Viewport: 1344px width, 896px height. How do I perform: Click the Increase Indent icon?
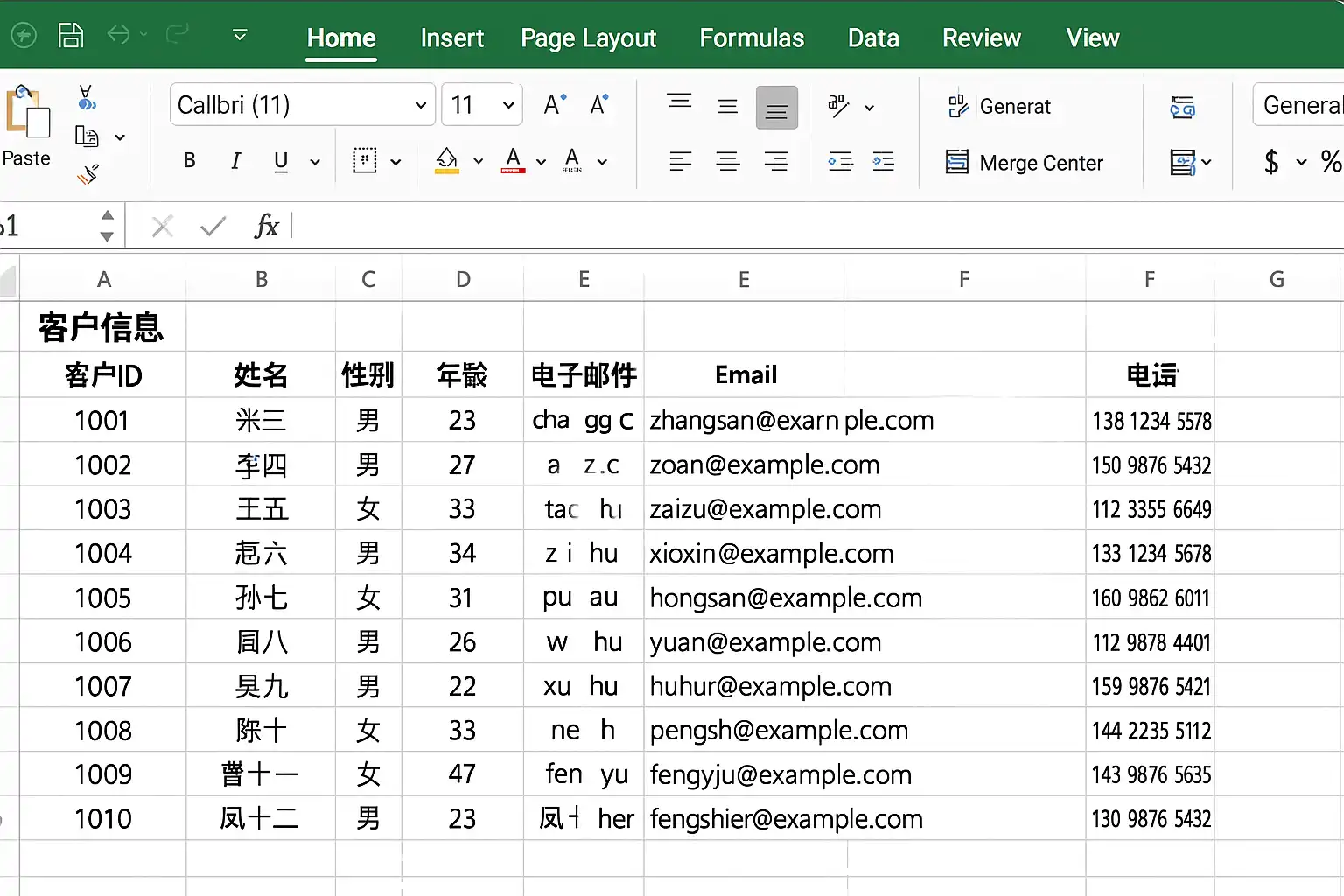(883, 161)
